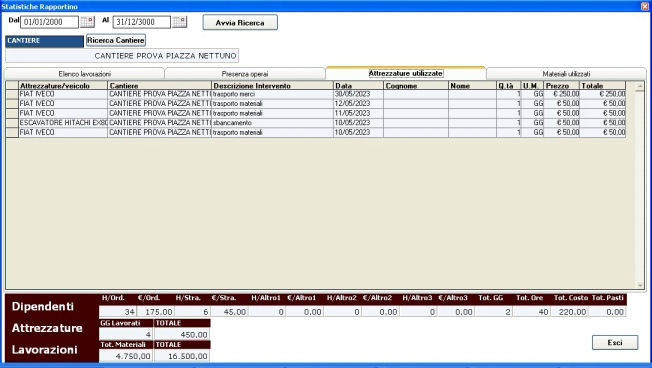Viewport: 652px width, 368px height.
Task: Switch to the Elenco lavorazioni tab
Action: pyautogui.click(x=84, y=74)
